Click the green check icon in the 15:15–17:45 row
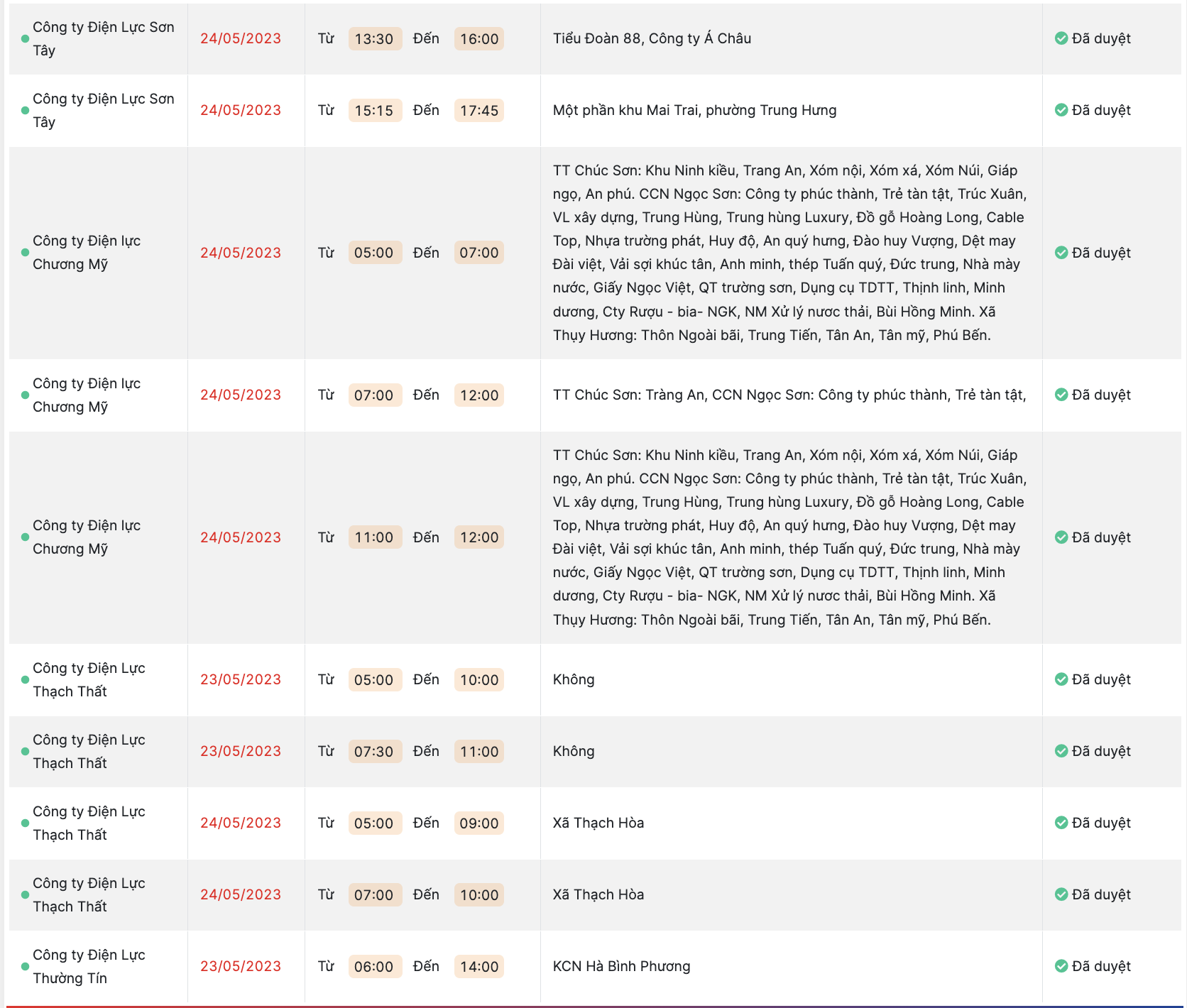Screen dimensions: 1187x1008 pyautogui.click(x=1061, y=110)
